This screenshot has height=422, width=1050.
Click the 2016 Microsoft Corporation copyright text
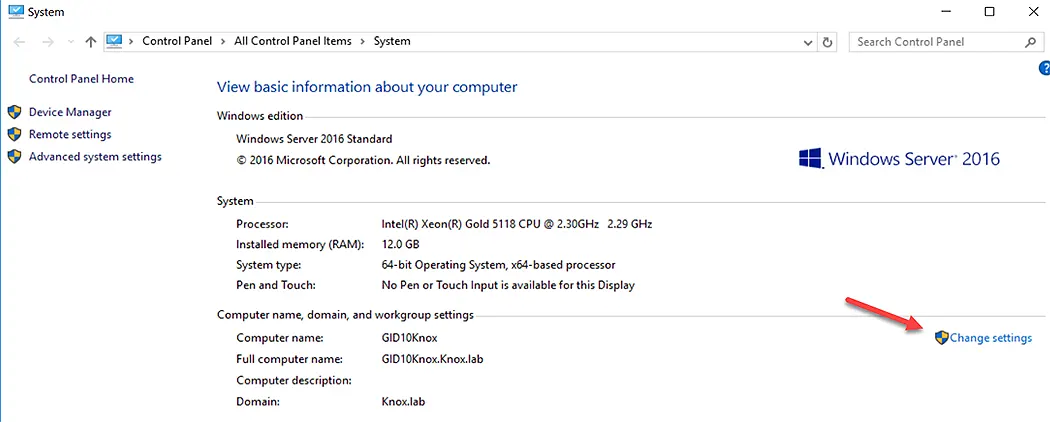click(364, 161)
